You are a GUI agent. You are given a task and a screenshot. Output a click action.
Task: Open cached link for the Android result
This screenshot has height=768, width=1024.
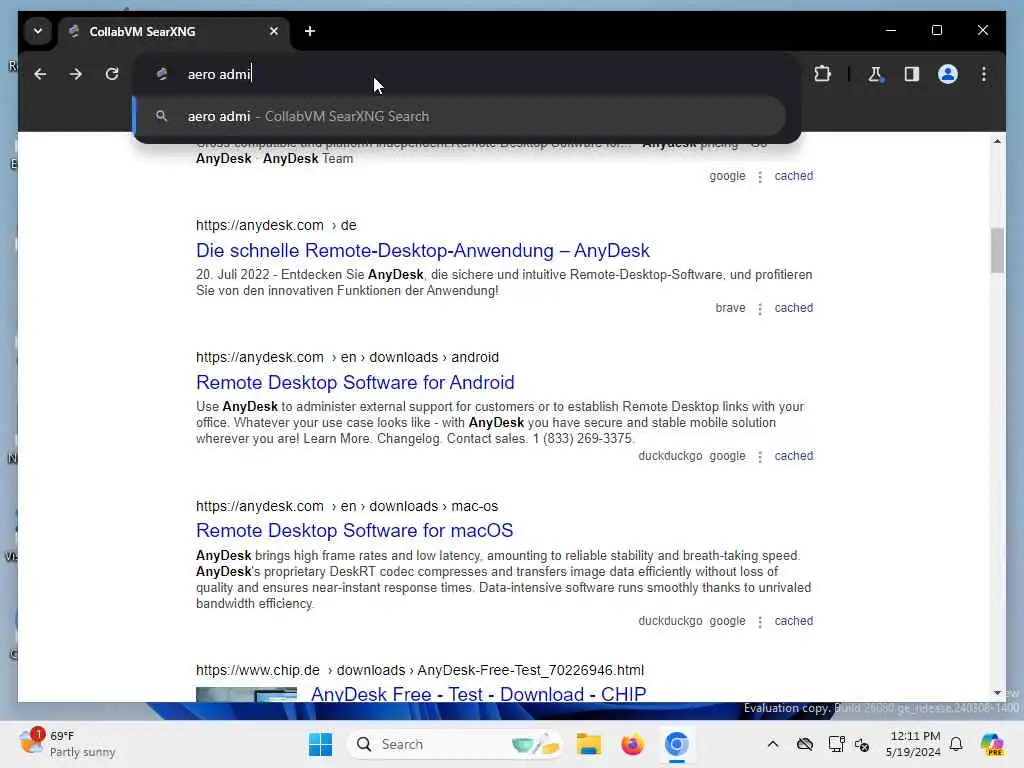coord(793,456)
